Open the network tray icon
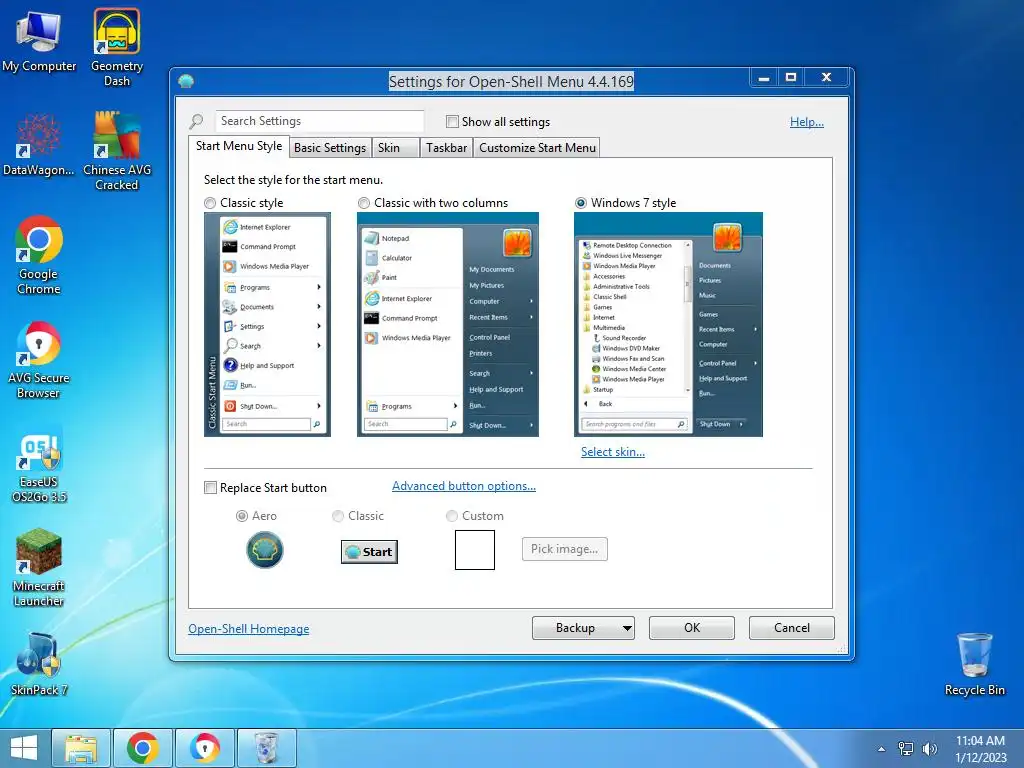1024x768 pixels. (906, 749)
